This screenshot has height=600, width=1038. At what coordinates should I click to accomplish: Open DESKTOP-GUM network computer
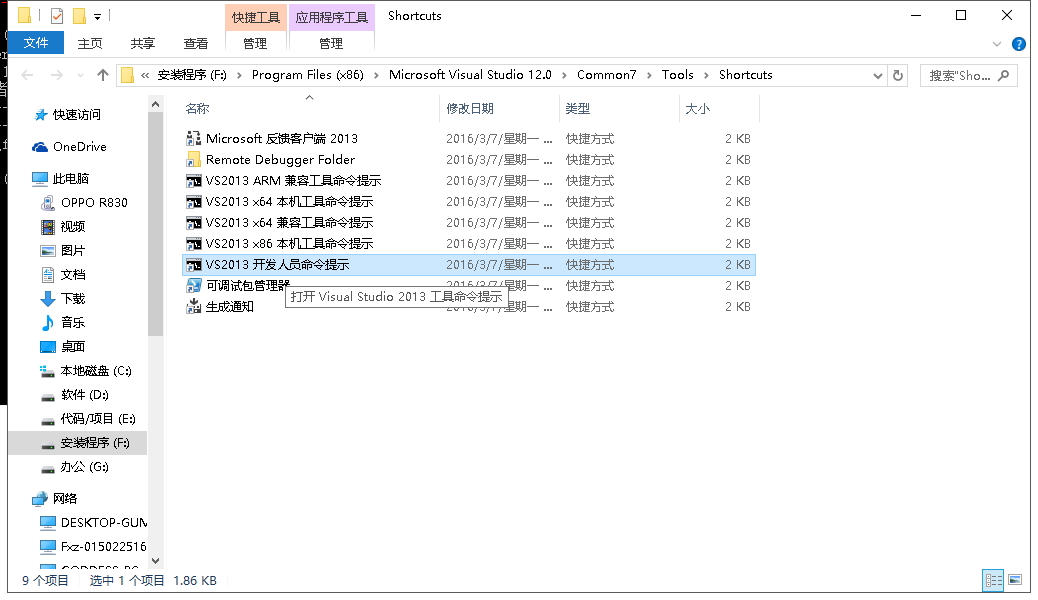pos(104,523)
